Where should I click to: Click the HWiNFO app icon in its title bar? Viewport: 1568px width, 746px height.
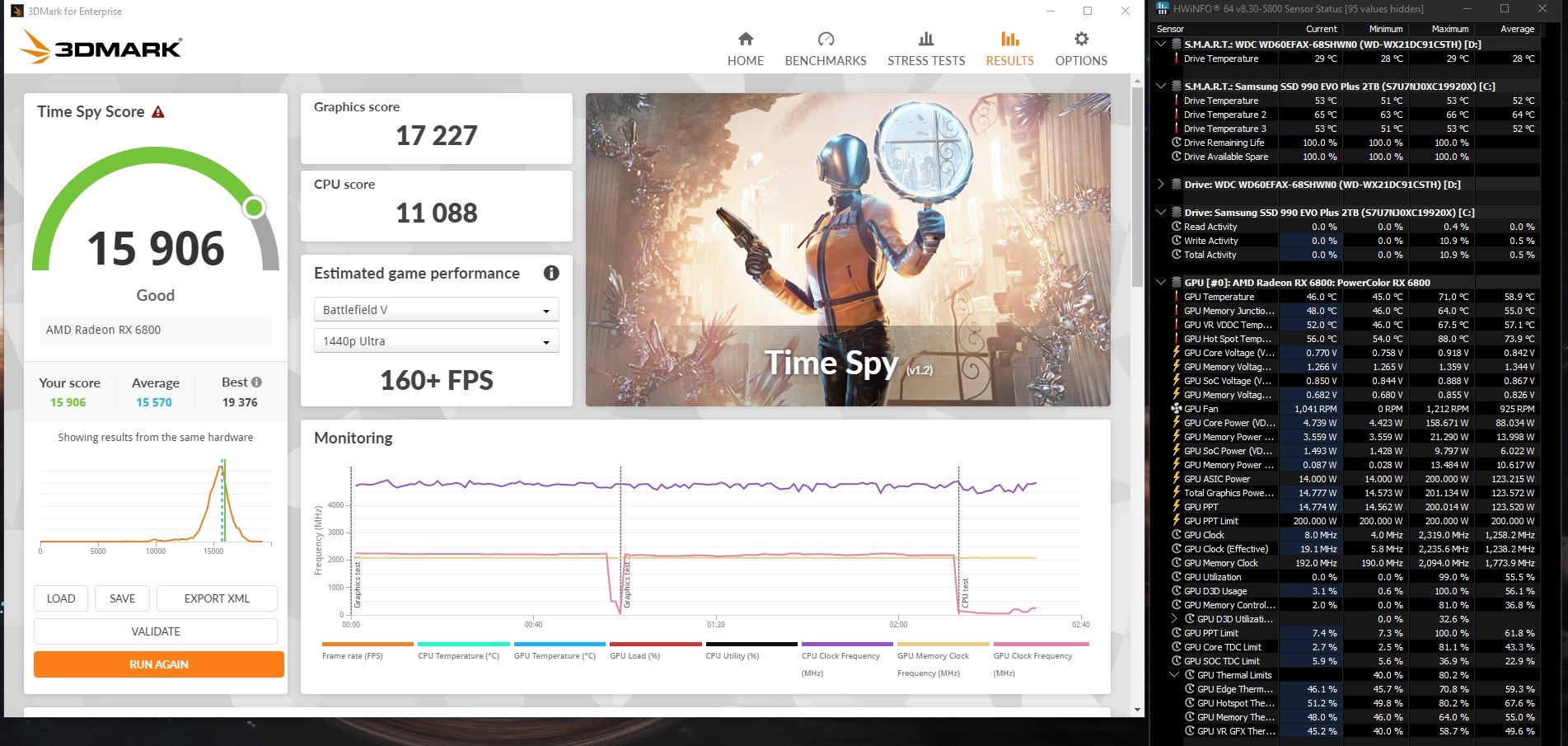[x=1163, y=9]
